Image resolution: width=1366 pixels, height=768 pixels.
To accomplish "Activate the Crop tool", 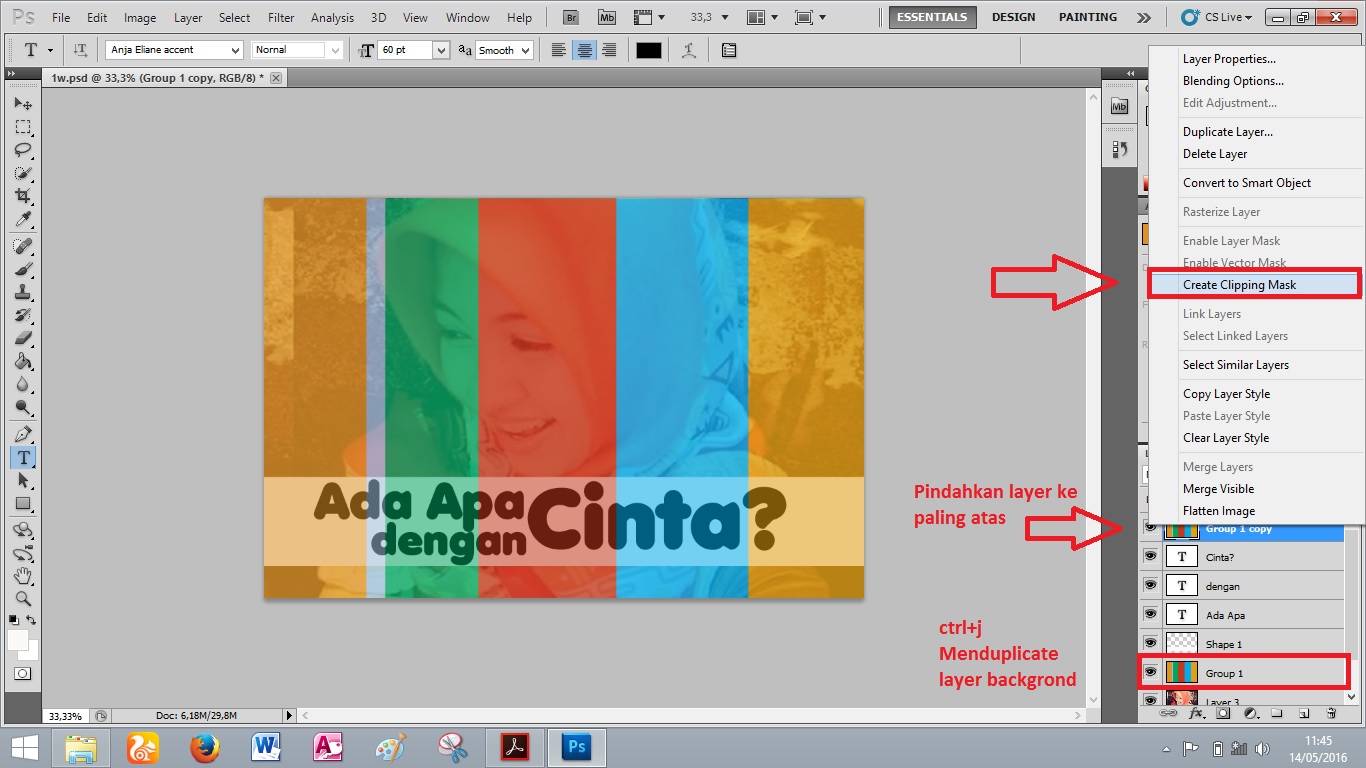I will click(22, 194).
